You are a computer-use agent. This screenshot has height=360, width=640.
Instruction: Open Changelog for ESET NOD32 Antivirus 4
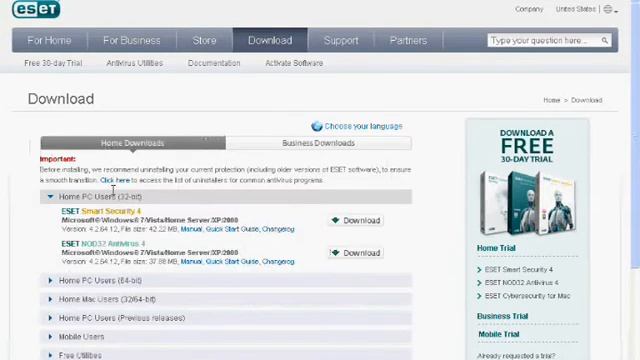point(278,262)
